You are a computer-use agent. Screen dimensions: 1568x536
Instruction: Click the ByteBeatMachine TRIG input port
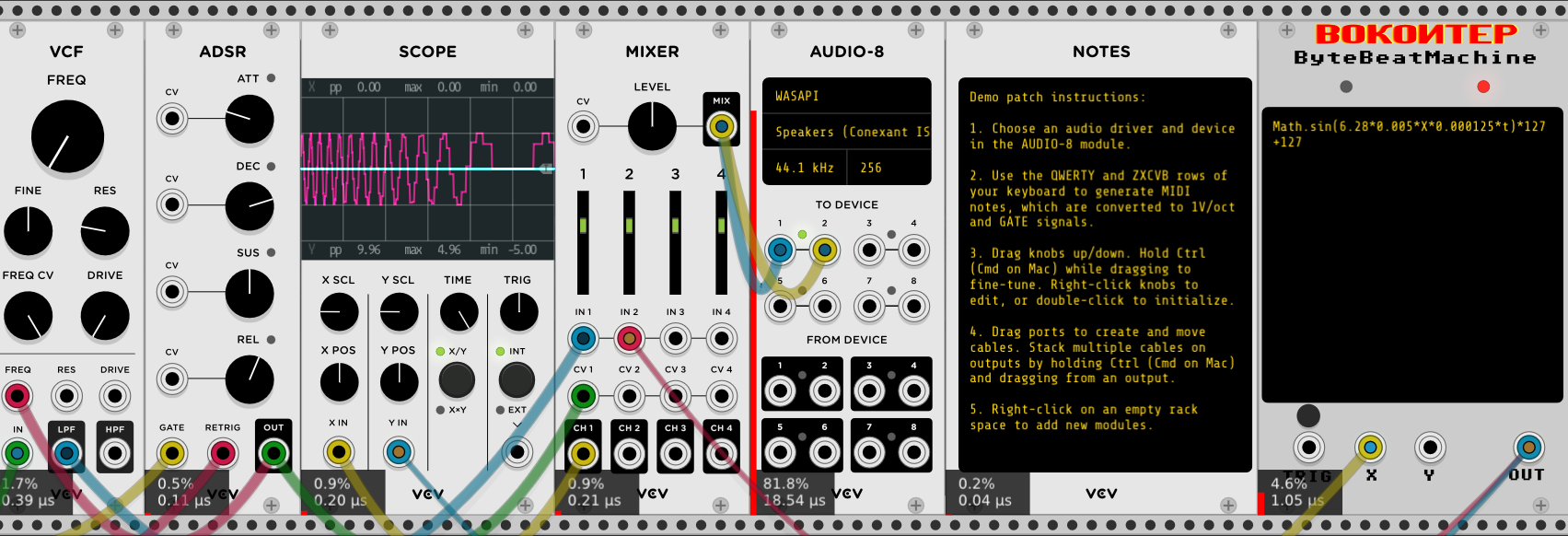pyautogui.click(x=1308, y=448)
